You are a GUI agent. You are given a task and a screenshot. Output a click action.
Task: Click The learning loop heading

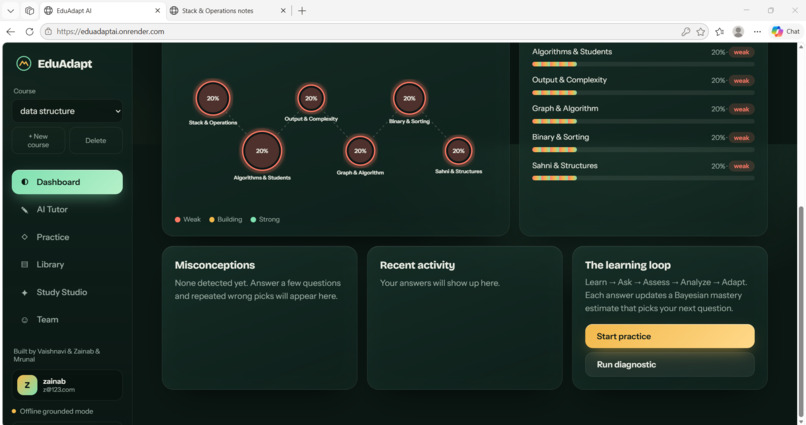point(628,265)
